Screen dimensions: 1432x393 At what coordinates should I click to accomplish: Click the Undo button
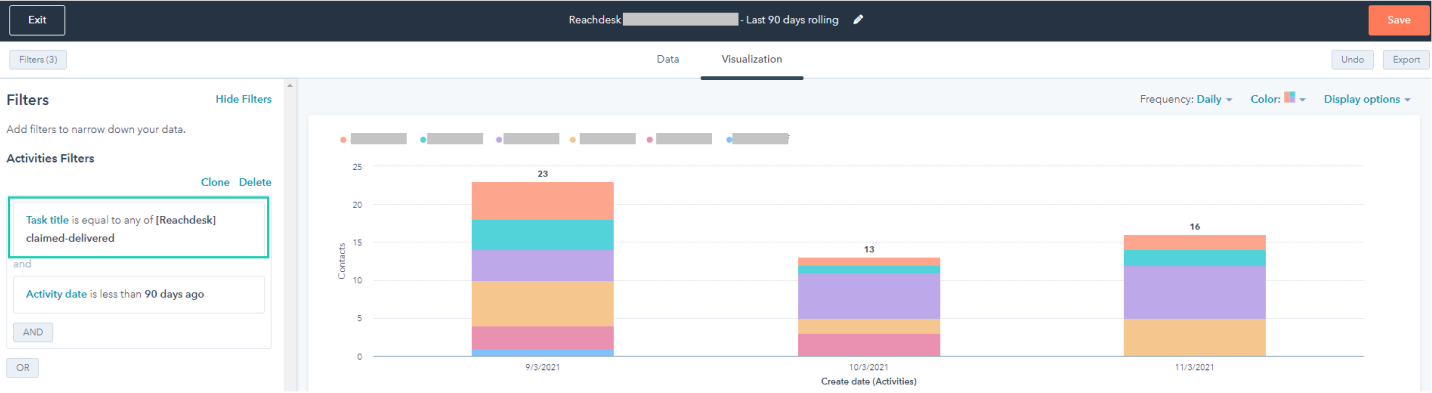click(x=1352, y=60)
